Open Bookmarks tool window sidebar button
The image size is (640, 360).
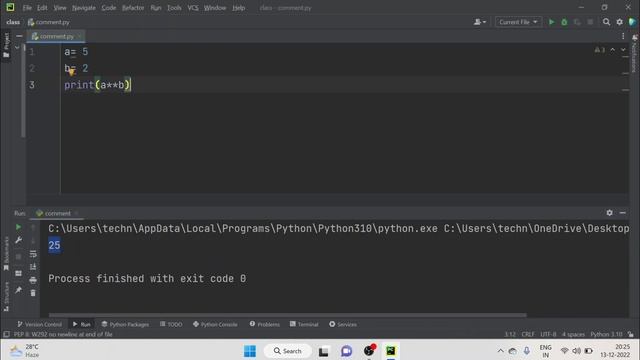[6, 254]
